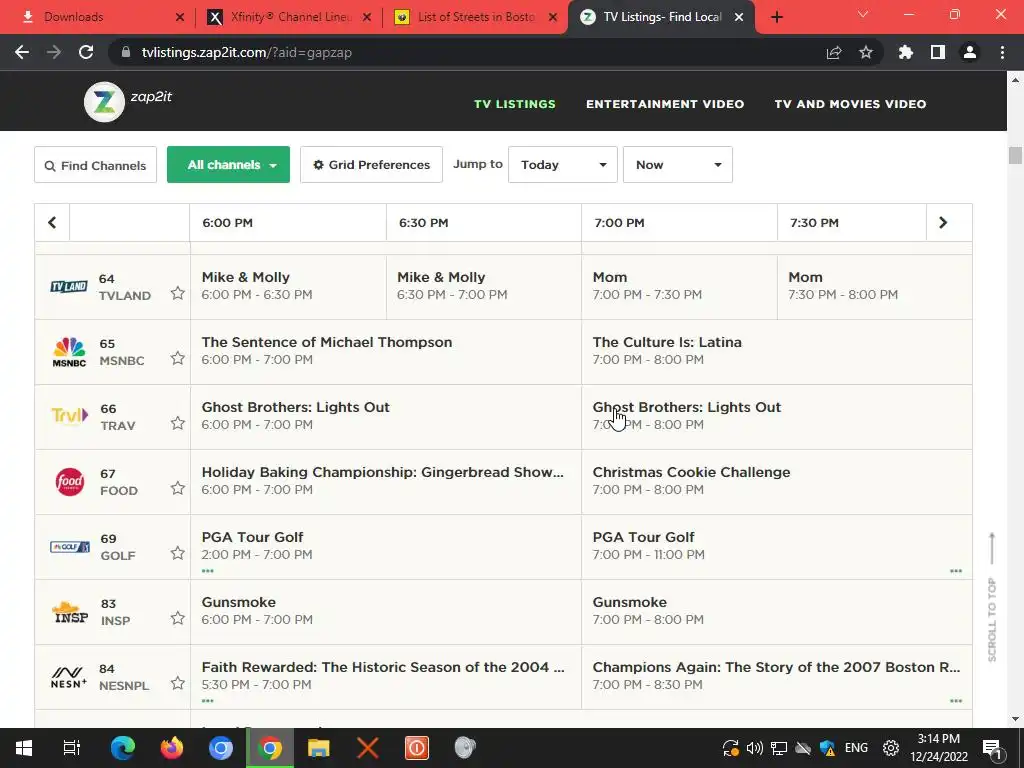
Task: Open the Travel channel logo
Action: (69, 416)
